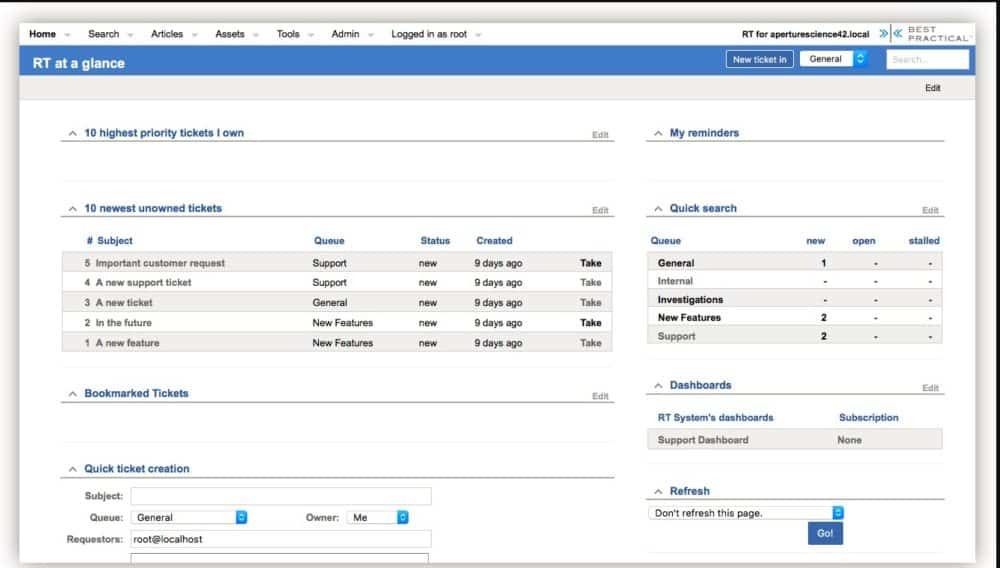Click the Subject input field
The width and height of the screenshot is (1000, 568).
[281, 496]
